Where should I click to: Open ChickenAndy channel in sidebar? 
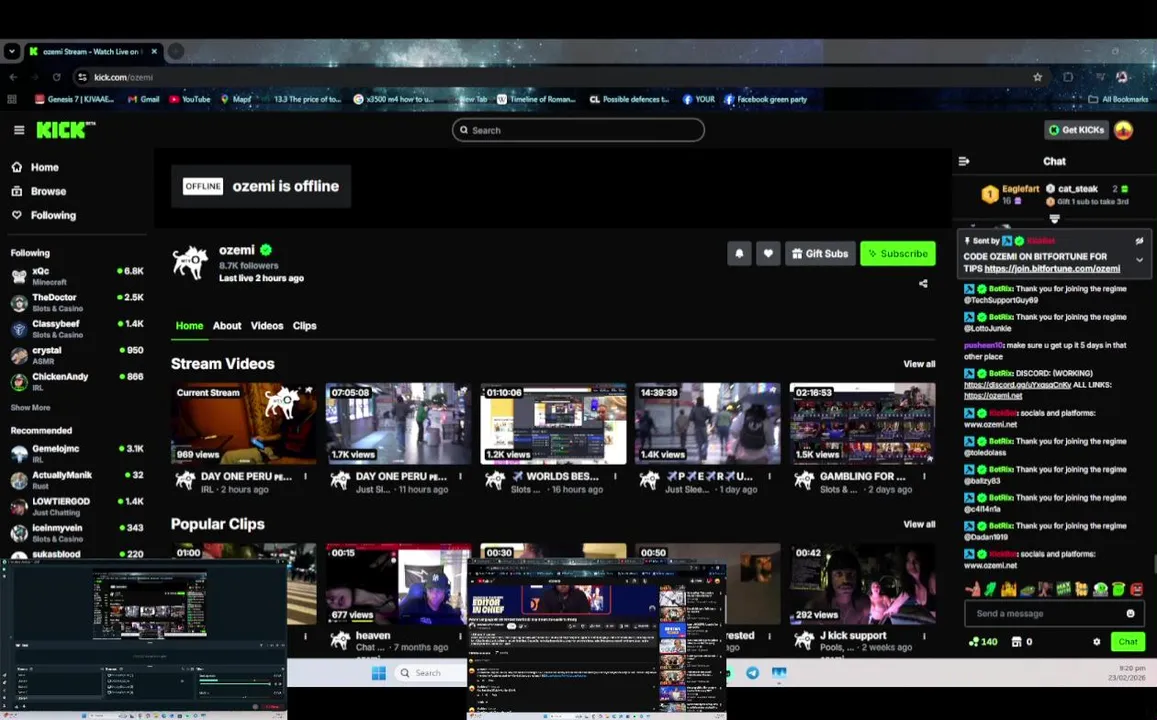77,381
